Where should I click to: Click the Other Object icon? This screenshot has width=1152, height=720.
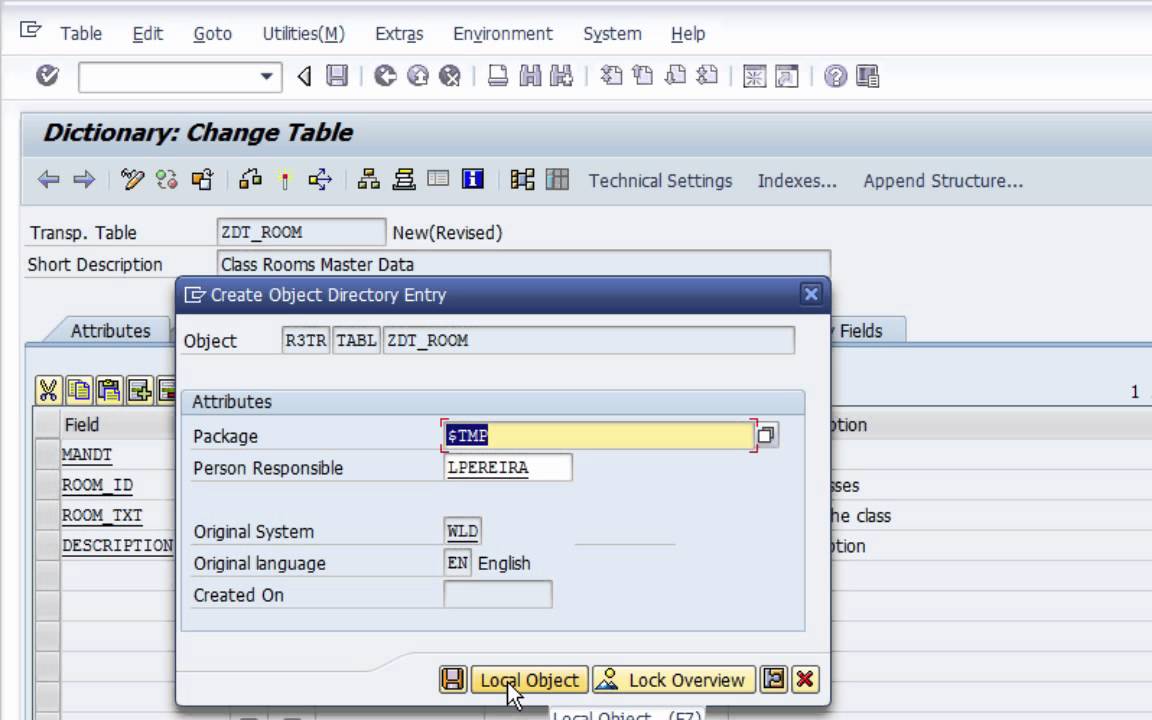coord(202,179)
